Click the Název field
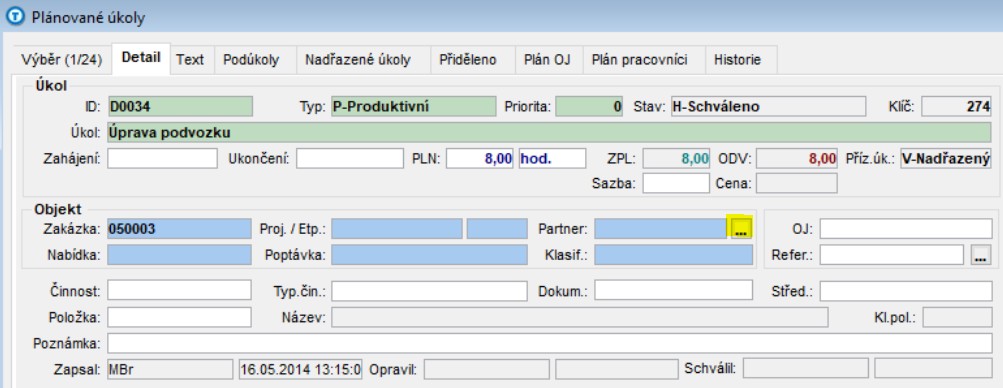Image resolution: width=1003 pixels, height=388 pixels. coord(580,317)
